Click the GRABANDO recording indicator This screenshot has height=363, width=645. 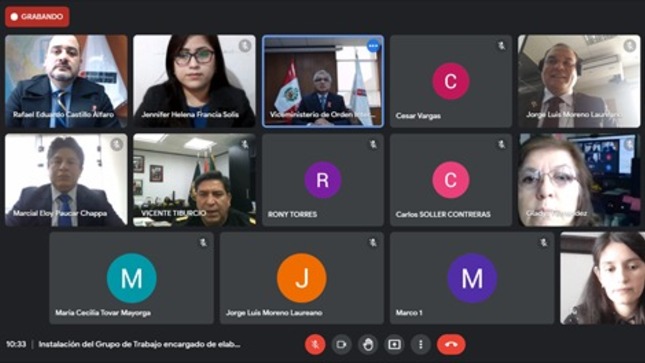click(37, 17)
